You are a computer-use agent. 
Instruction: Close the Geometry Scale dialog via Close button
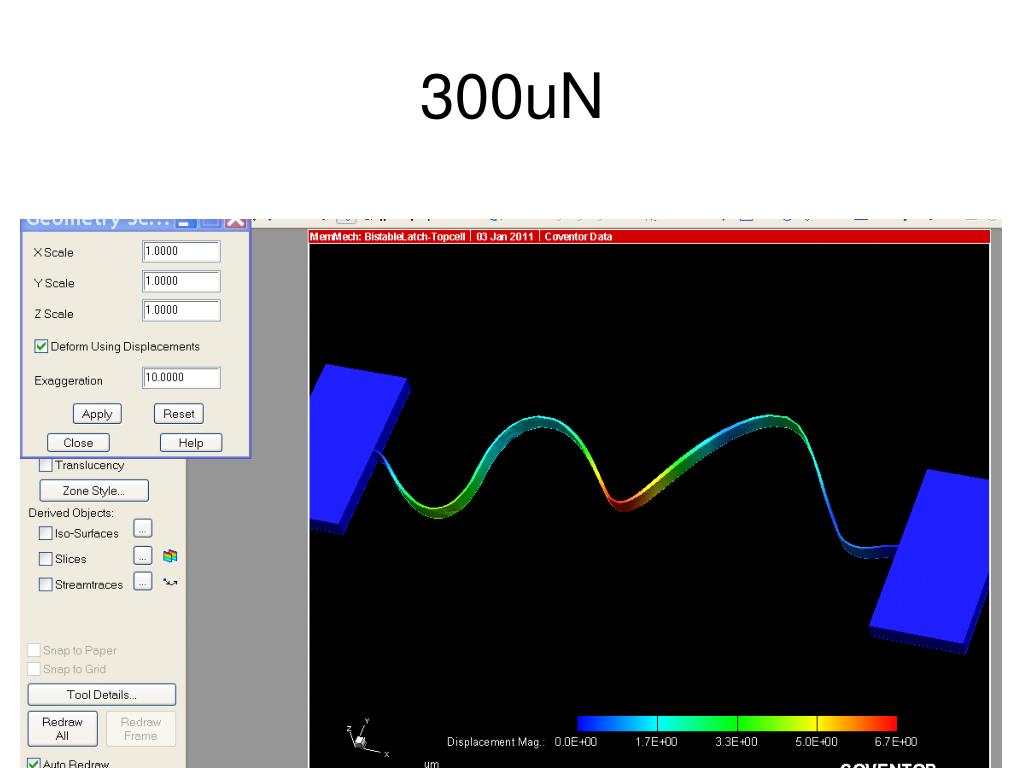point(78,443)
